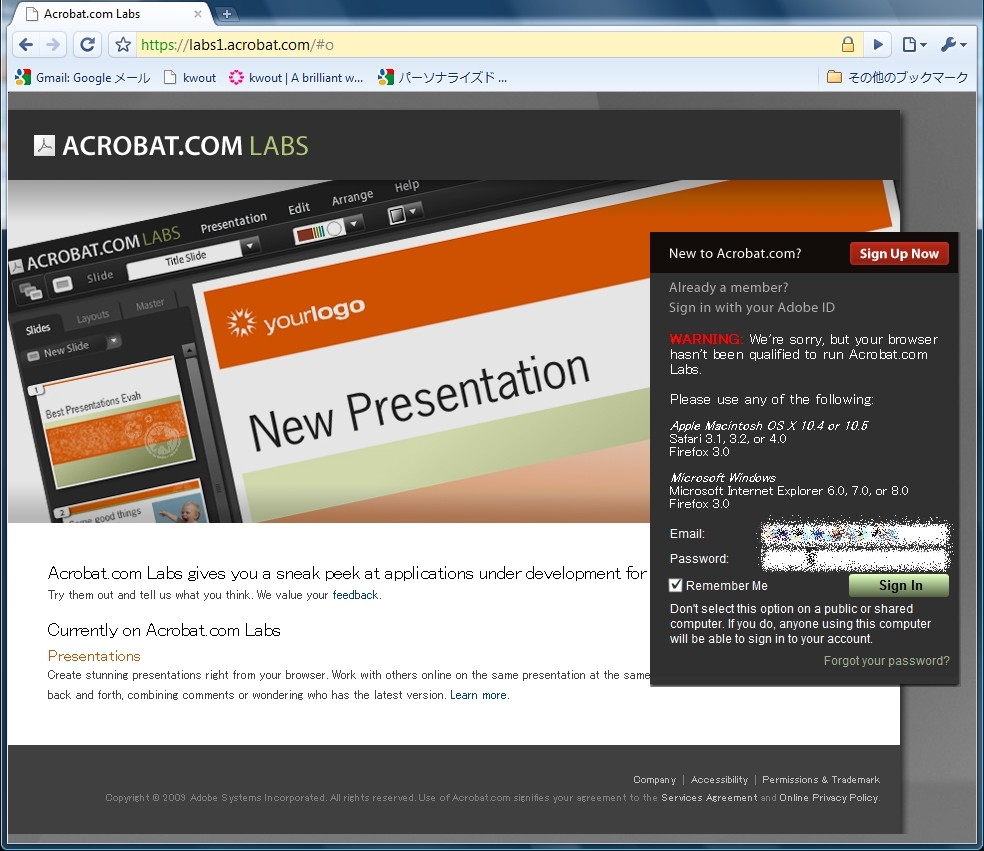Select the Master tab in preview panel
Image resolution: width=984 pixels, height=851 pixels.
point(149,304)
